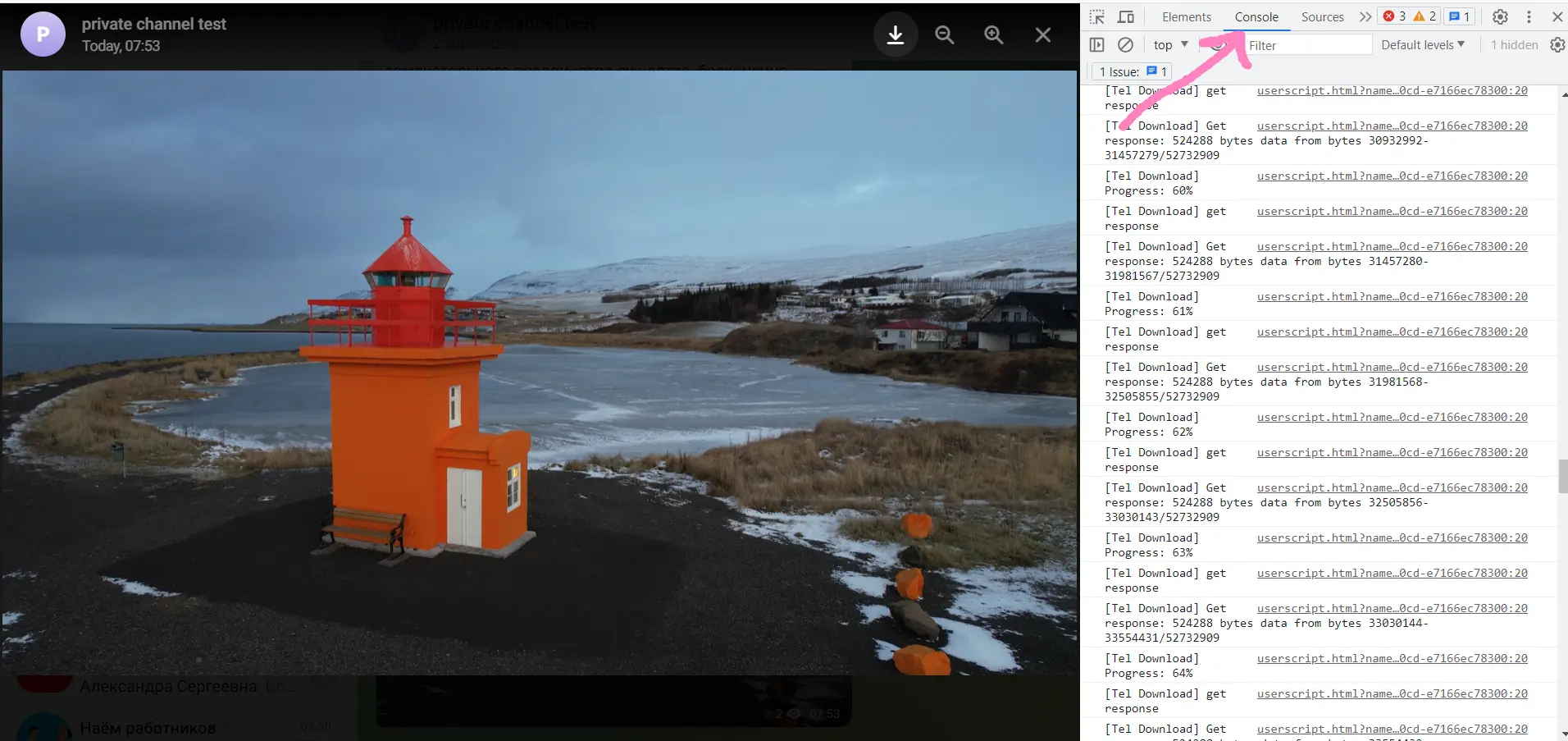The image size is (1568, 741).
Task: Open source link for bytes 31981568 response entry
Action: tap(1392, 367)
